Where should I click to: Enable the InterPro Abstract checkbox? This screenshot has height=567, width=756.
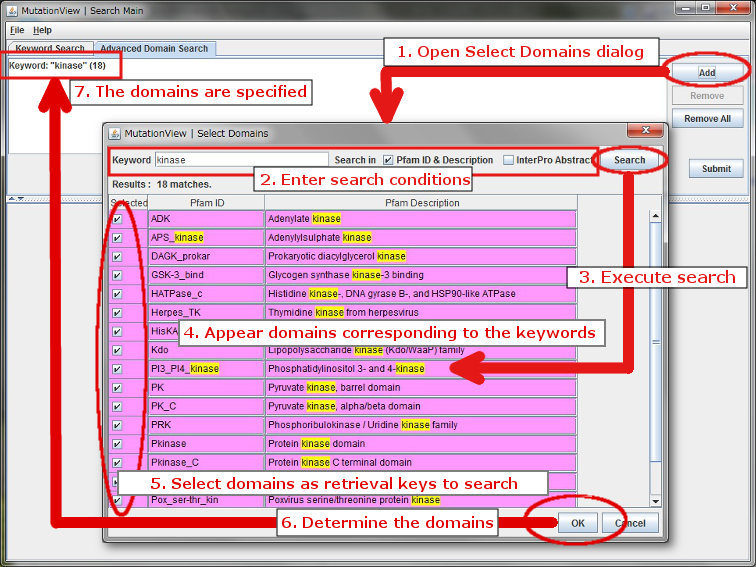509,160
